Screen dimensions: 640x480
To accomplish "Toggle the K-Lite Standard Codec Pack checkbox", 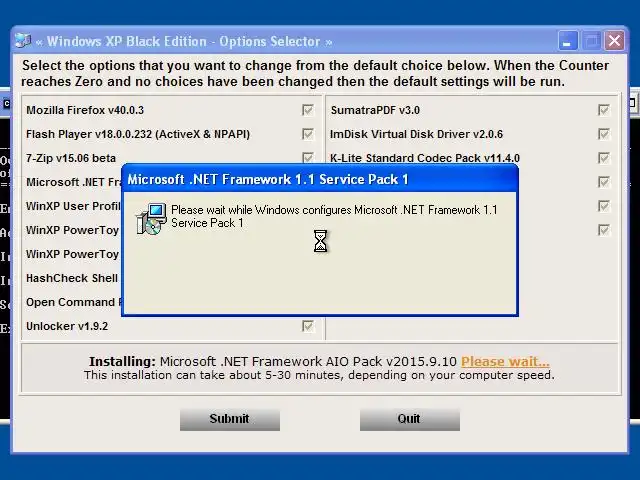I will 604,158.
